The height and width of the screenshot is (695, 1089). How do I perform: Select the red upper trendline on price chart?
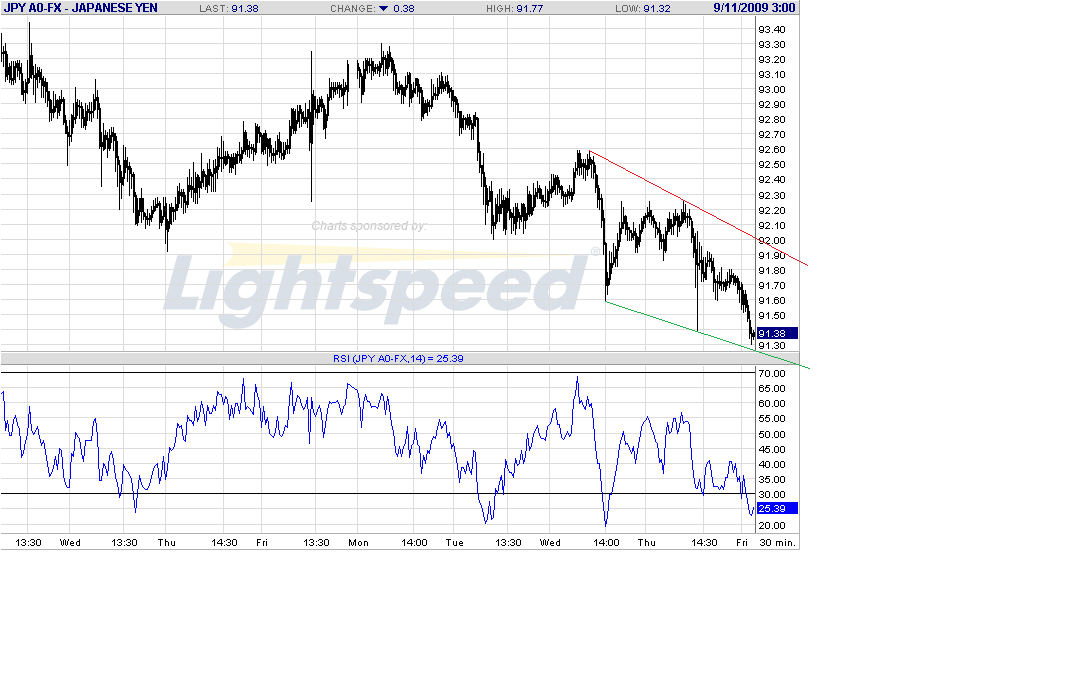(x=698, y=208)
